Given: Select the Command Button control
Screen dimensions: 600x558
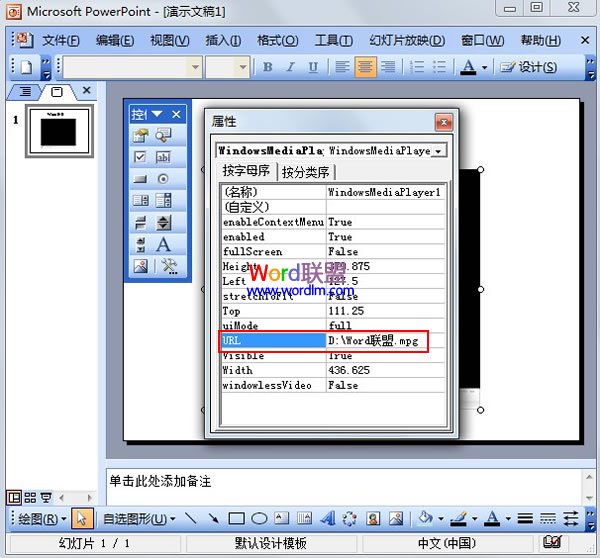Looking at the screenshot, I should (140, 179).
